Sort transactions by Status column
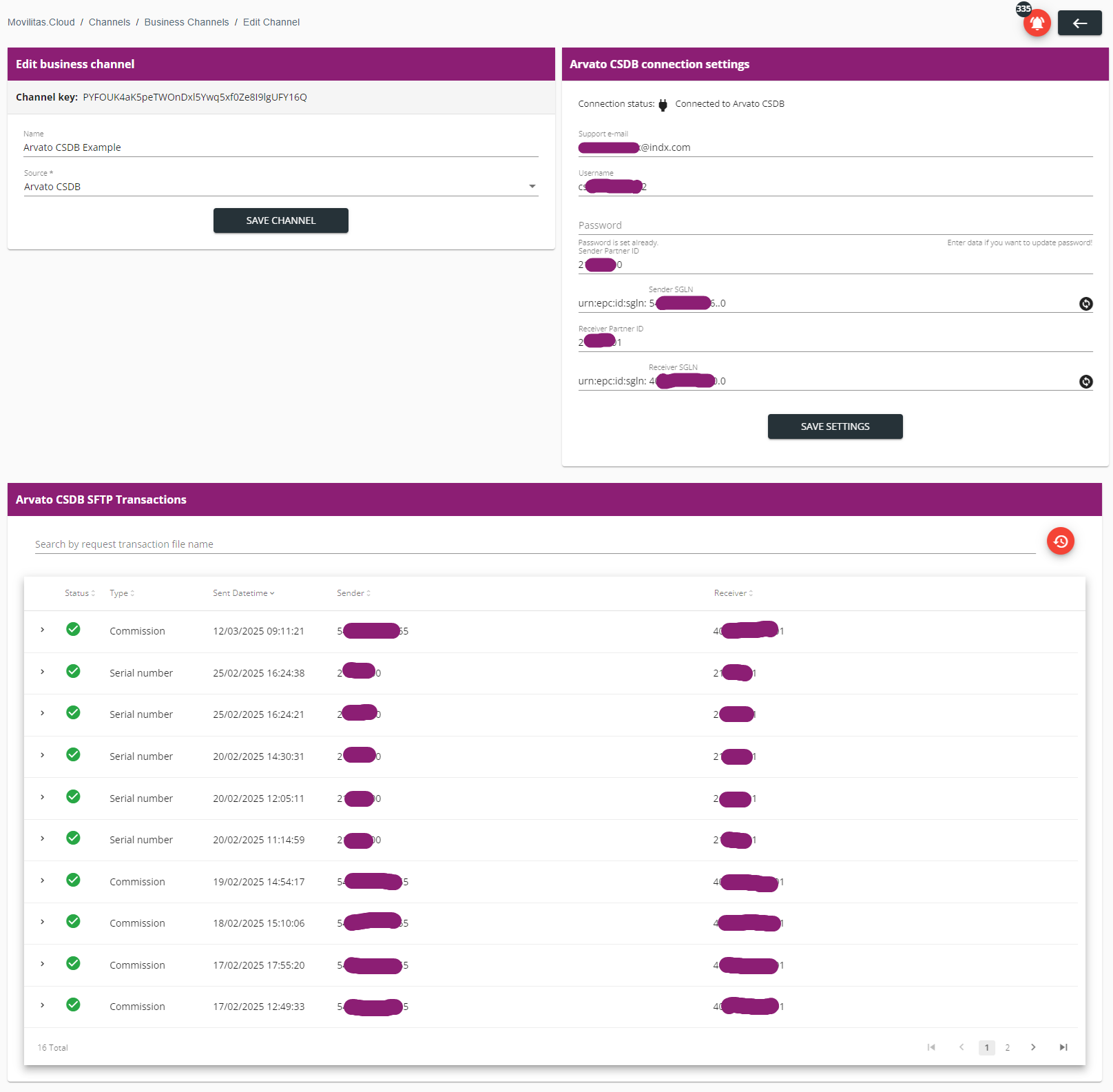The image size is (1113, 1092). [x=80, y=593]
